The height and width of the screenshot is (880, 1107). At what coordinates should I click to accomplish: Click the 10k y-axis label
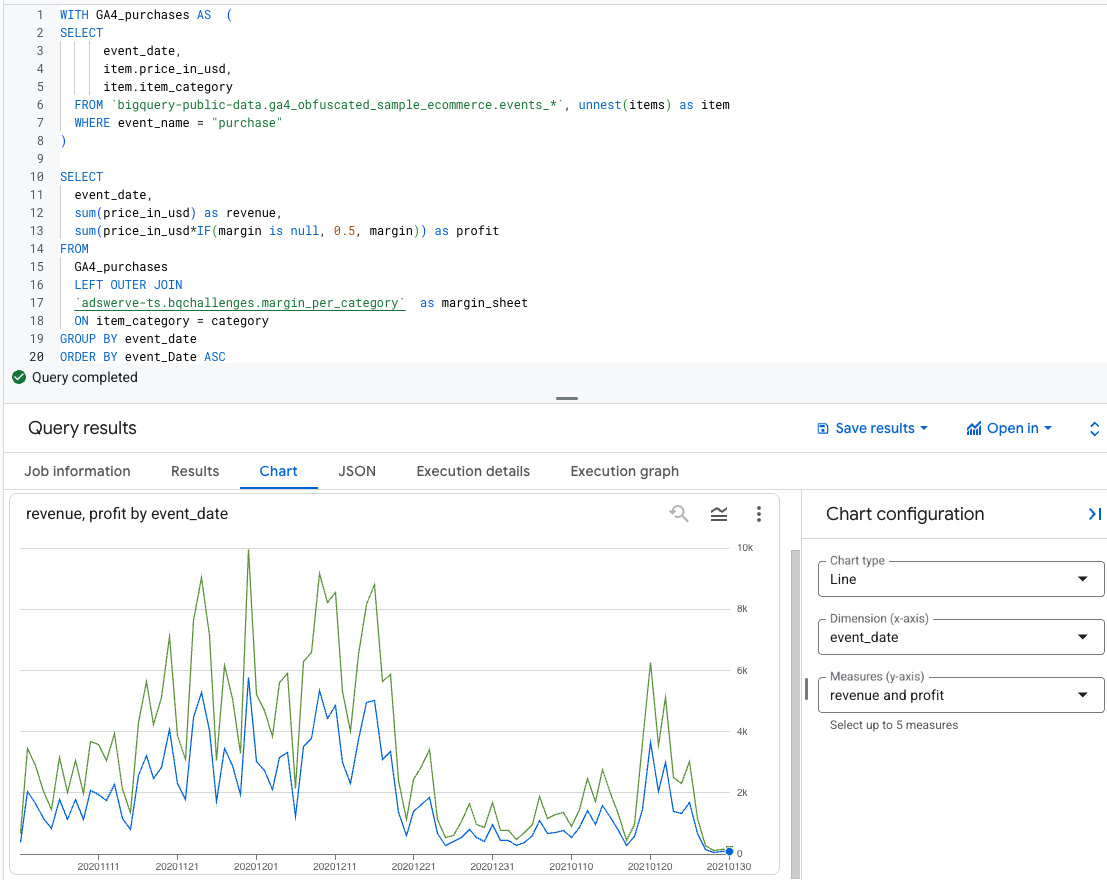tap(745, 548)
